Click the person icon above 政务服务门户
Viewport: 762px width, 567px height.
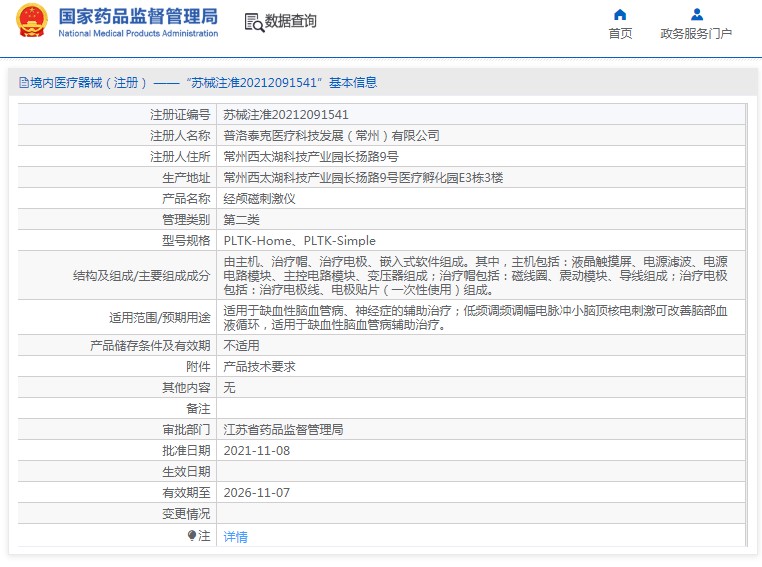[x=697, y=14]
